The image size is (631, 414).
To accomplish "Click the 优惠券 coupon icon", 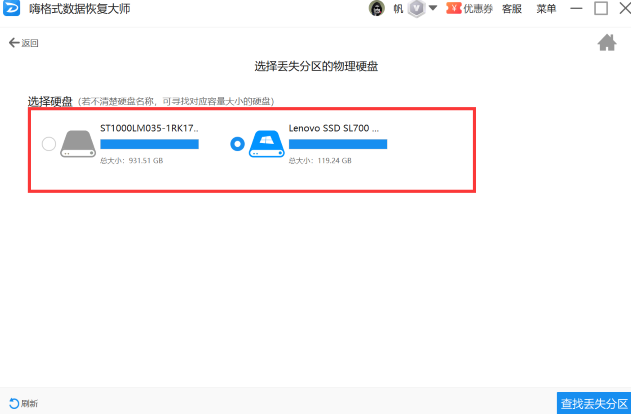I will [x=453, y=9].
